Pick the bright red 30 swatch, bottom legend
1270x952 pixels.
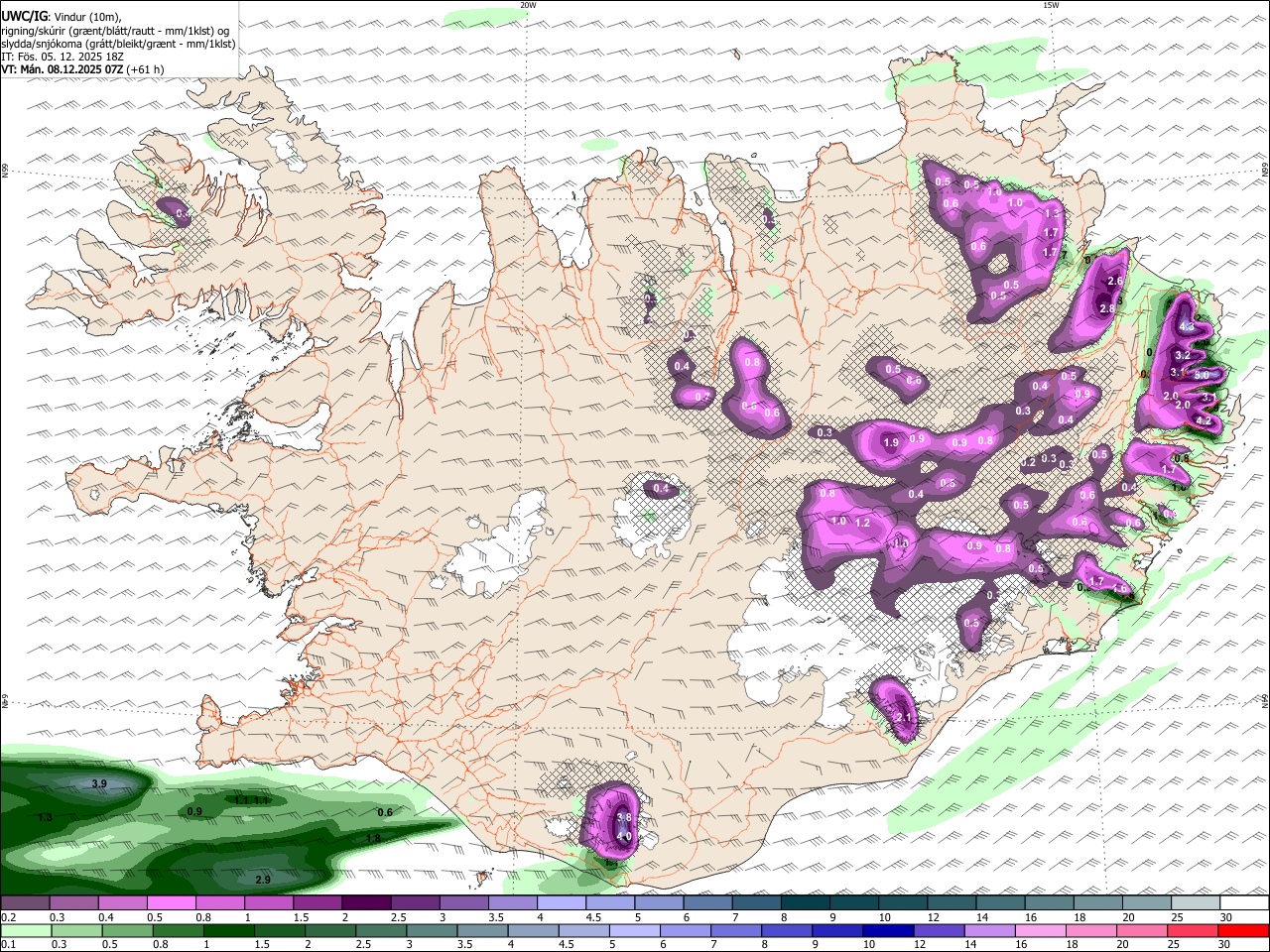coord(1243,931)
